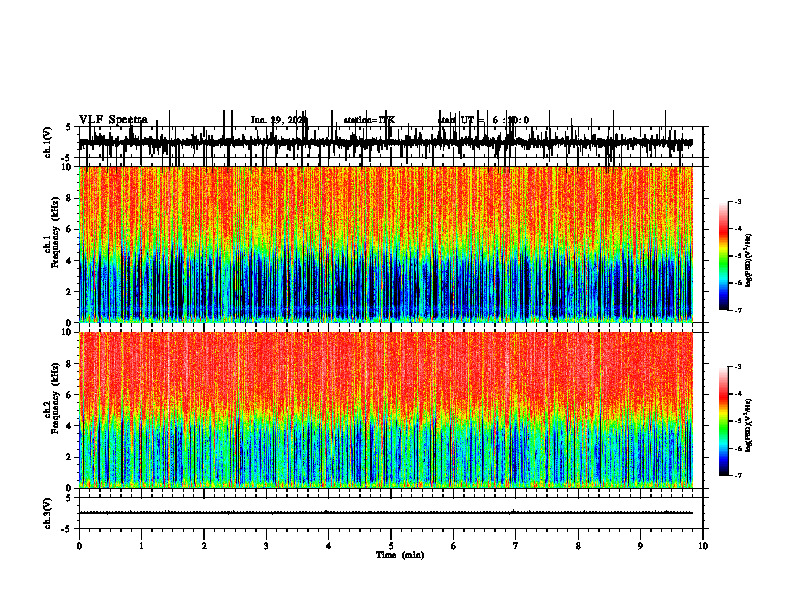Image resolution: width=792 pixels, height=612 pixels.
Task: Click the time axis tick label "2"
Action: point(204,546)
